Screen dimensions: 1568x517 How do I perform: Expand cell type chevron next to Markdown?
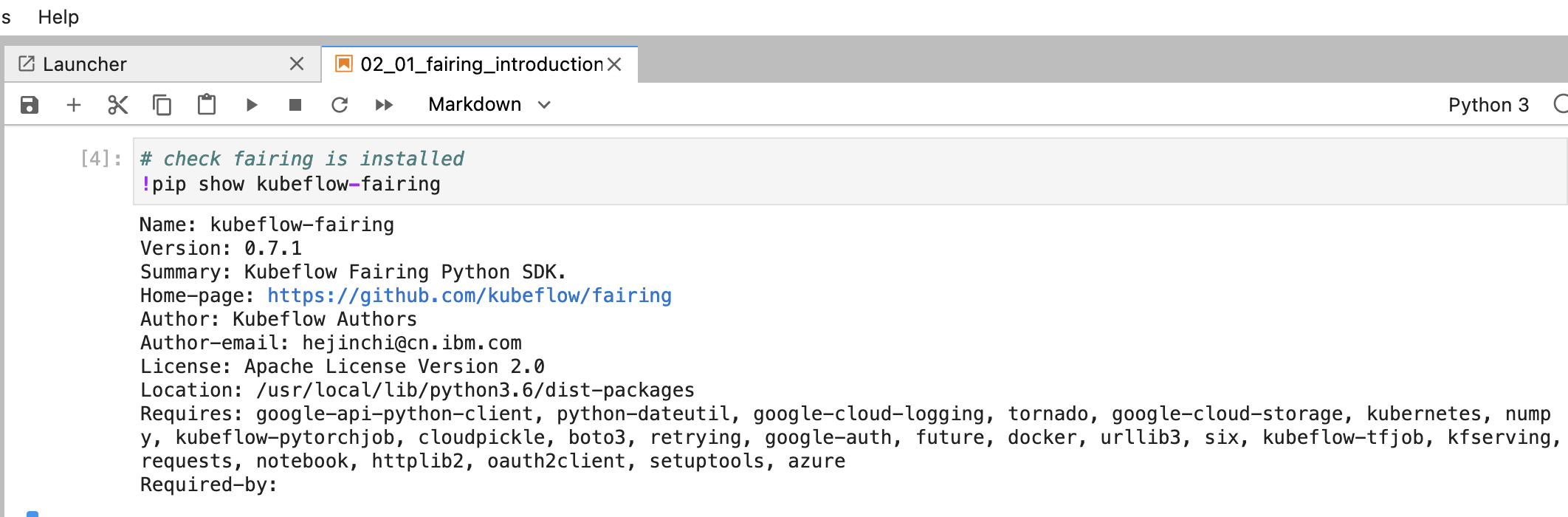(545, 105)
